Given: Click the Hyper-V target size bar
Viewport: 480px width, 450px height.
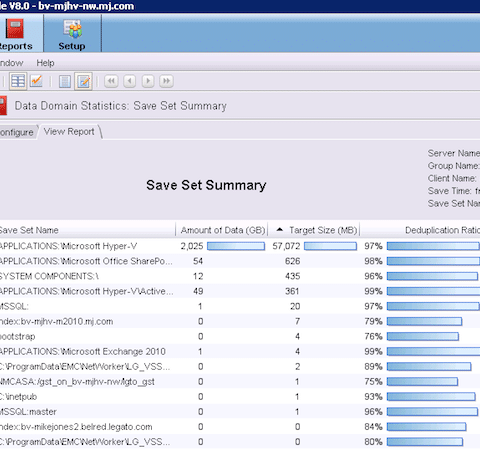Looking at the screenshot, I should 330,246.
